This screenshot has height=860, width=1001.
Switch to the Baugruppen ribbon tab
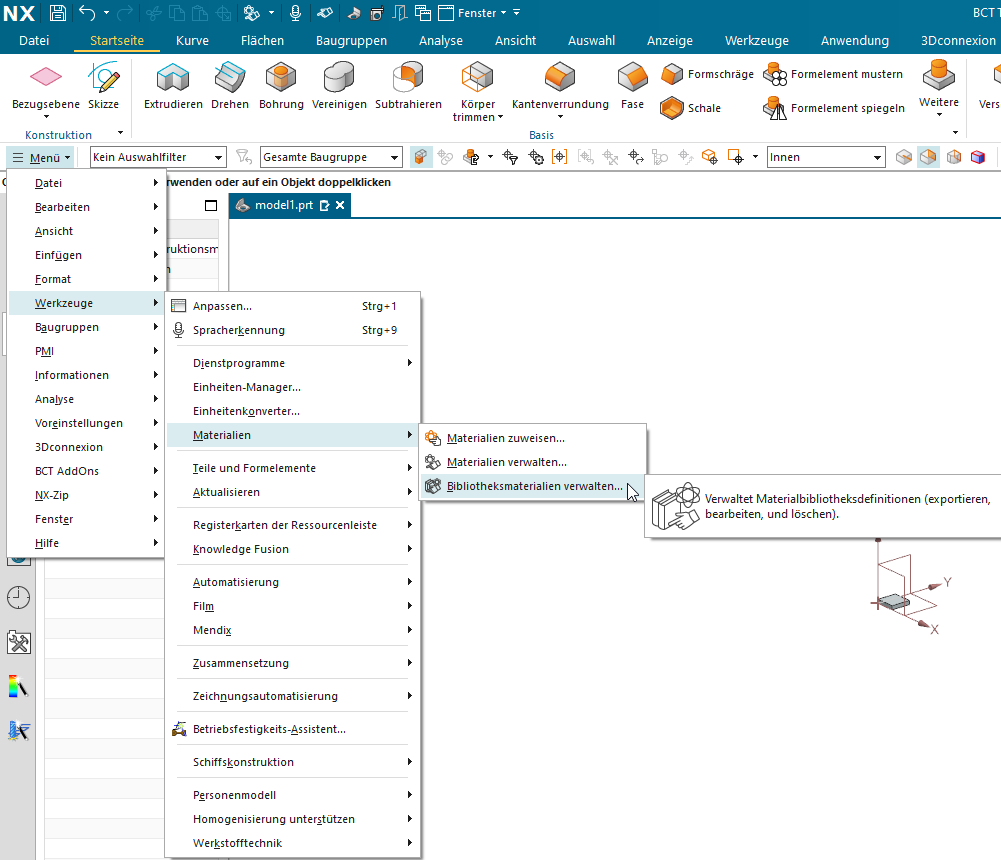tap(351, 41)
